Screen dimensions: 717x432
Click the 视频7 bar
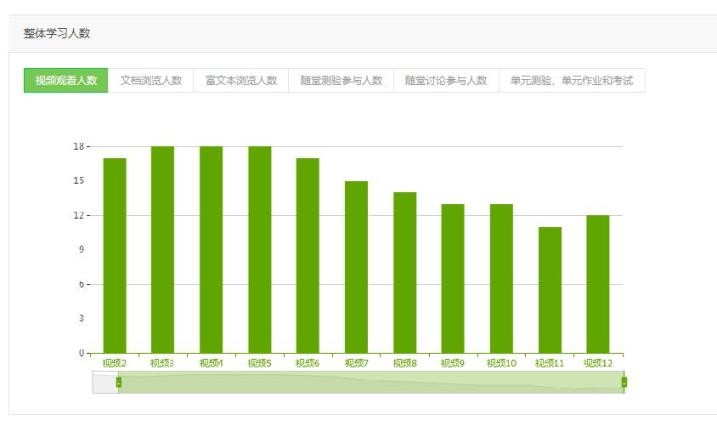tap(356, 267)
